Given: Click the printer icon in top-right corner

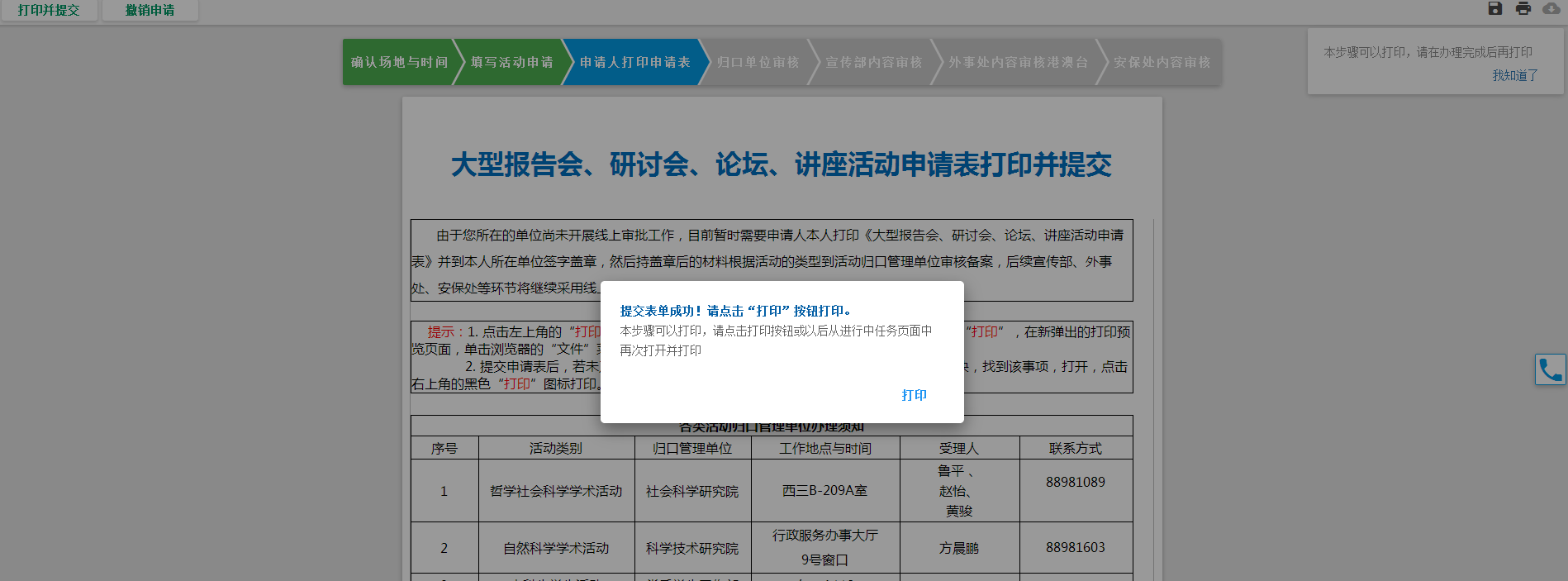Looking at the screenshot, I should click(1523, 8).
